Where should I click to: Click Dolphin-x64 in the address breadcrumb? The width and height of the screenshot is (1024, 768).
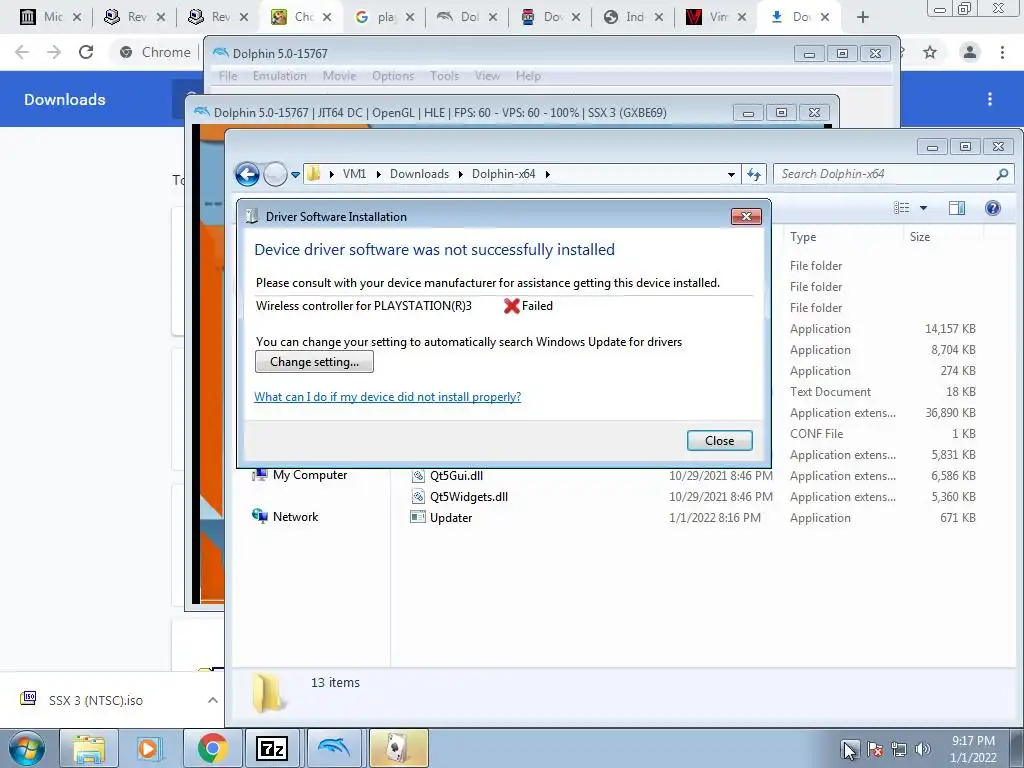(x=504, y=174)
